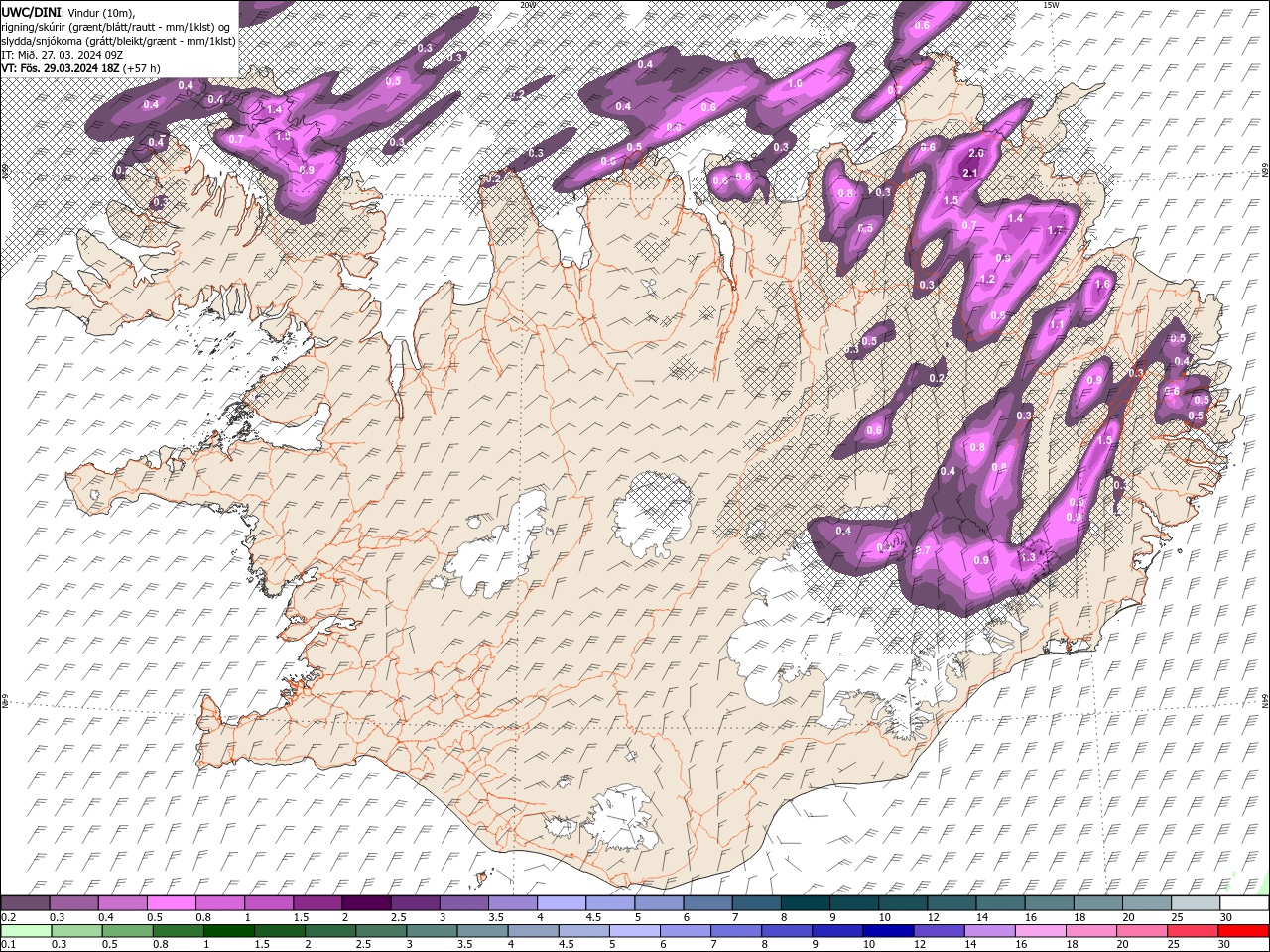Click the darkest green swatch in bottom legend row

click(229, 931)
